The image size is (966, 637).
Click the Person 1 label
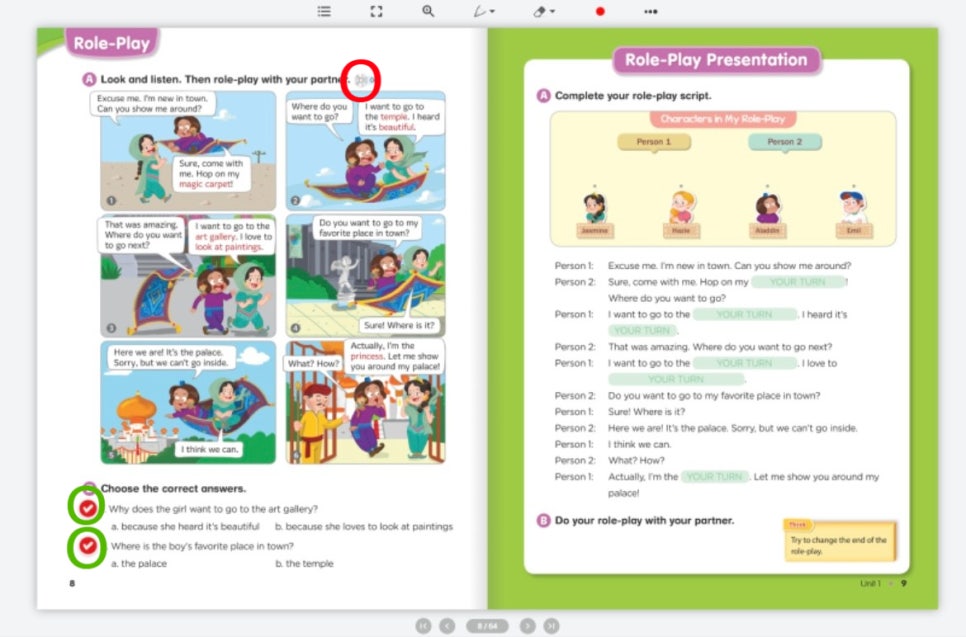pos(654,142)
